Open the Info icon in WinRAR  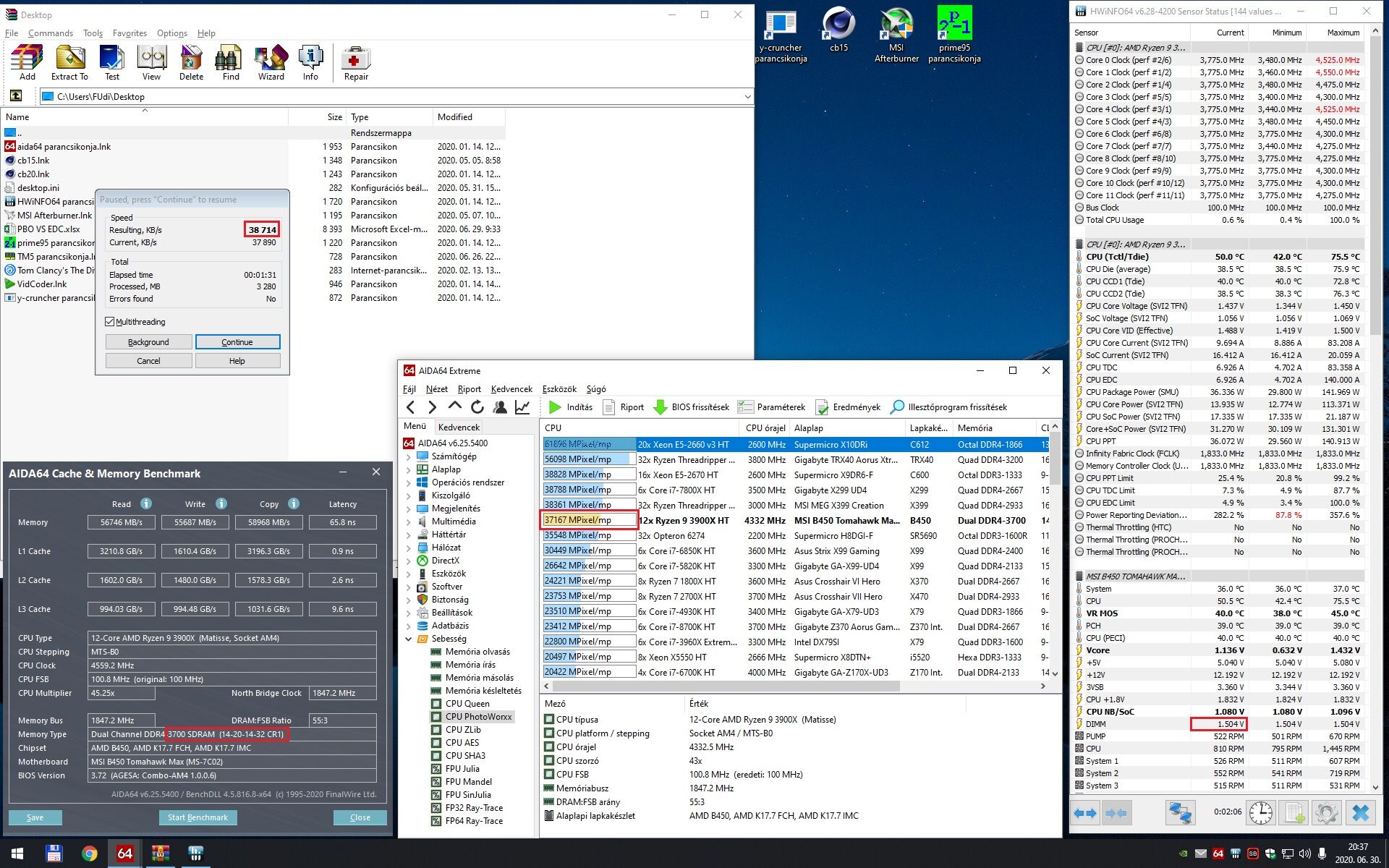310,62
